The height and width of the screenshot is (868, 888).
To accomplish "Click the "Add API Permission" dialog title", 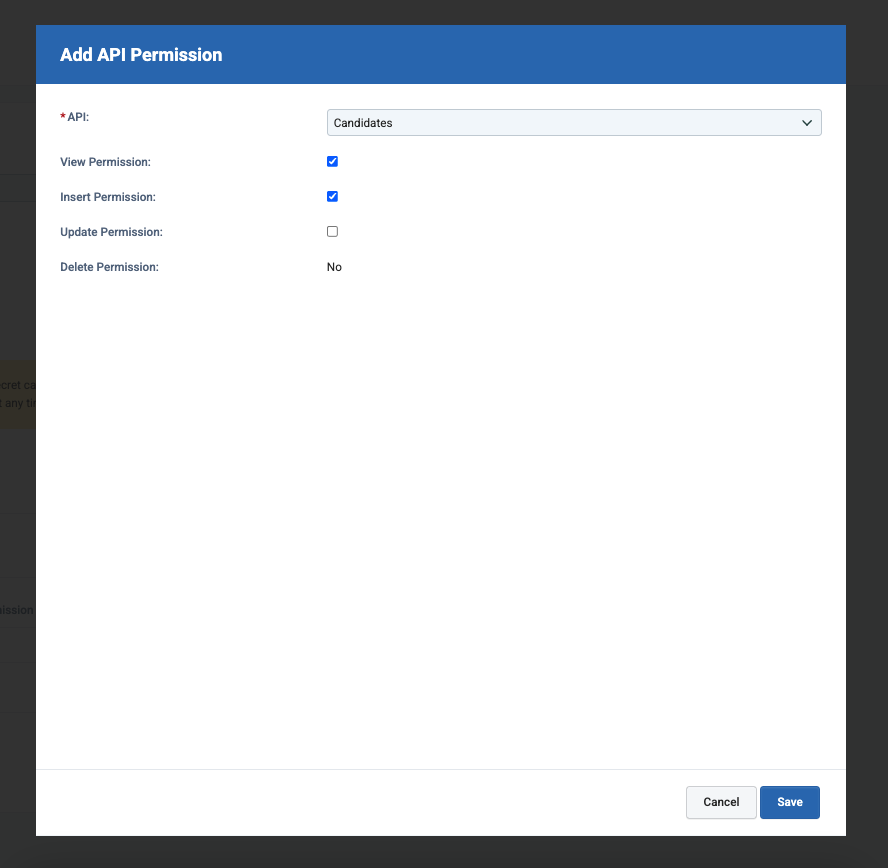I will coord(141,55).
